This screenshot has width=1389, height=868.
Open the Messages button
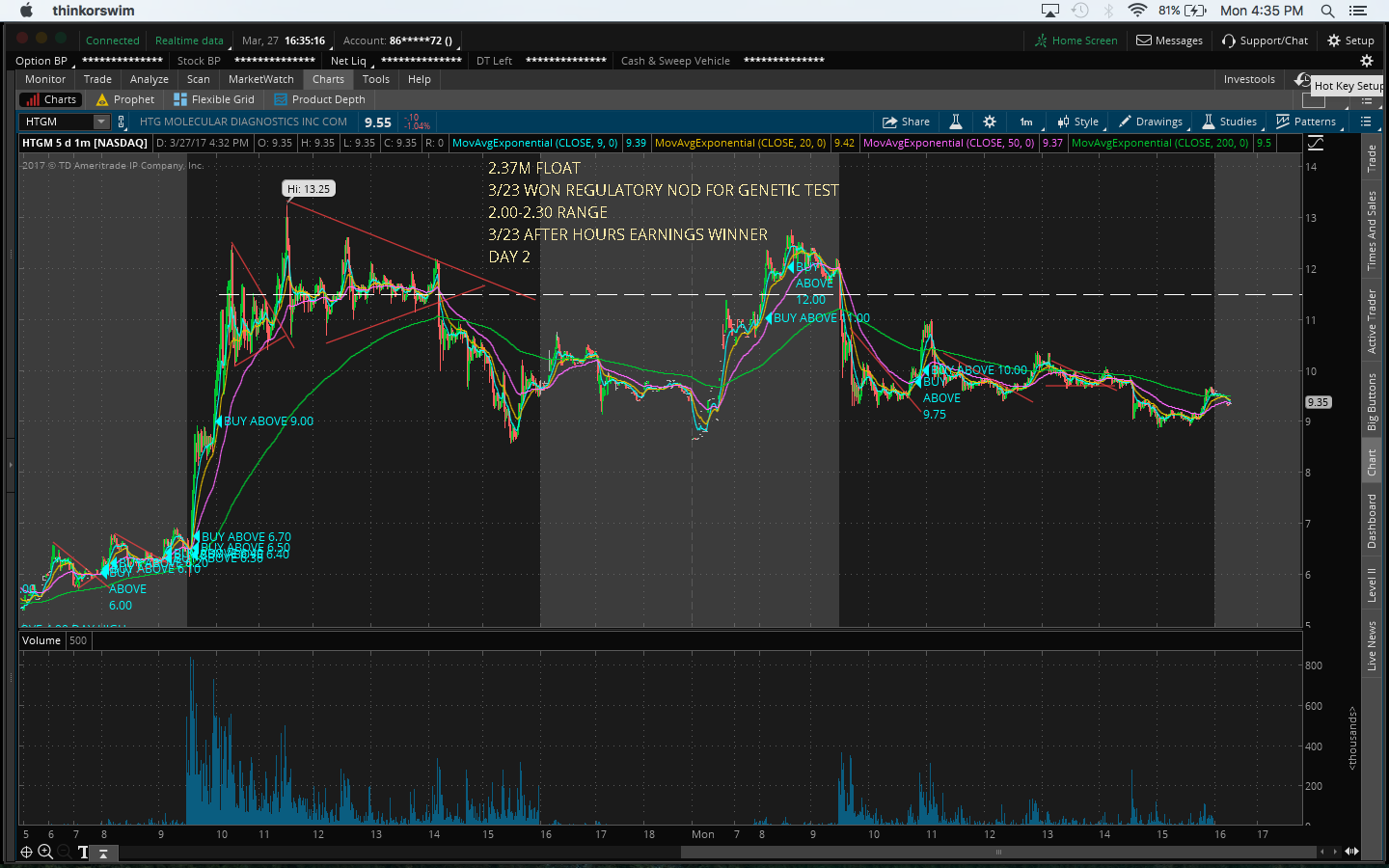click(1169, 41)
